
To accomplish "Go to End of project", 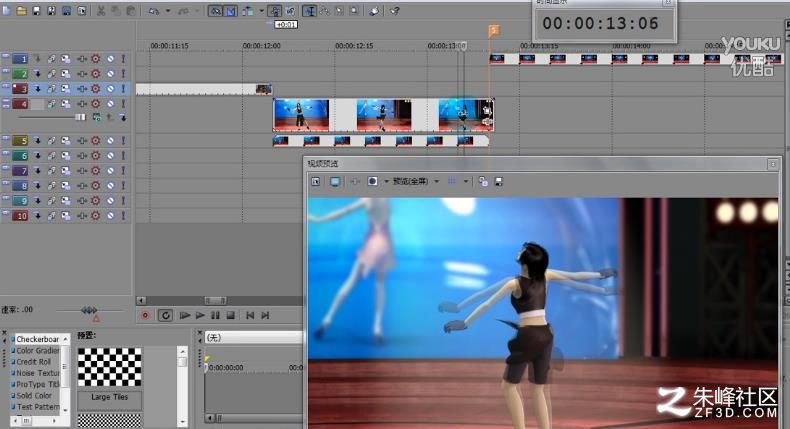I will tap(265, 316).
